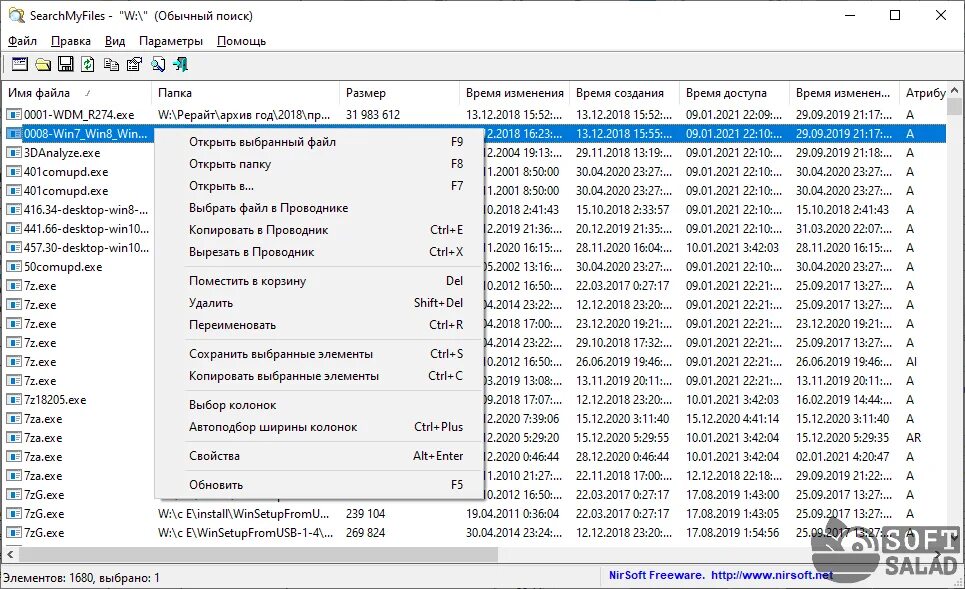Sort by the Атрибу column header
Viewport: 965px width, 589px height.
tap(925, 93)
